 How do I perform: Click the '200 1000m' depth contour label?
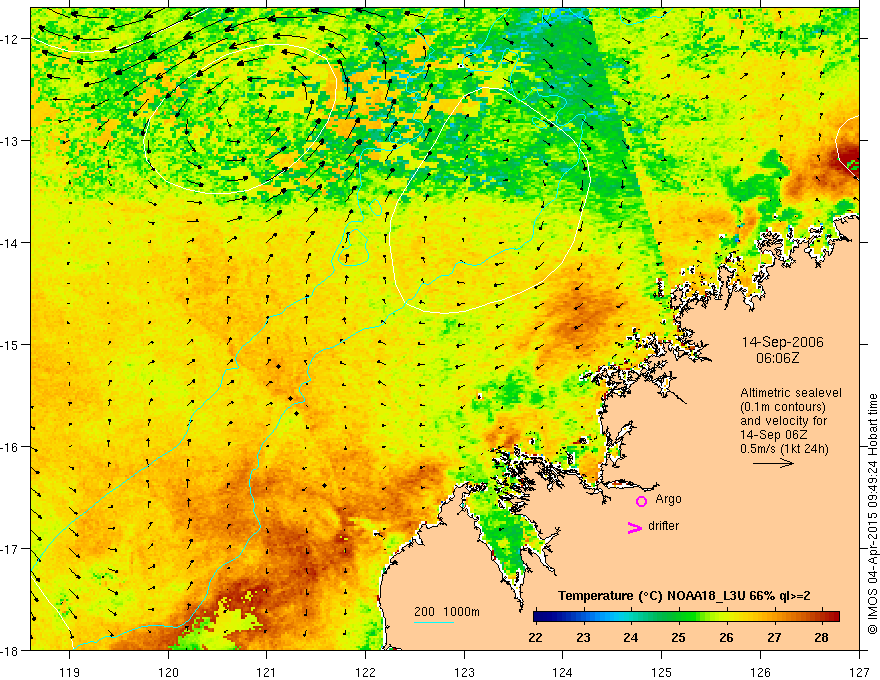[447, 612]
